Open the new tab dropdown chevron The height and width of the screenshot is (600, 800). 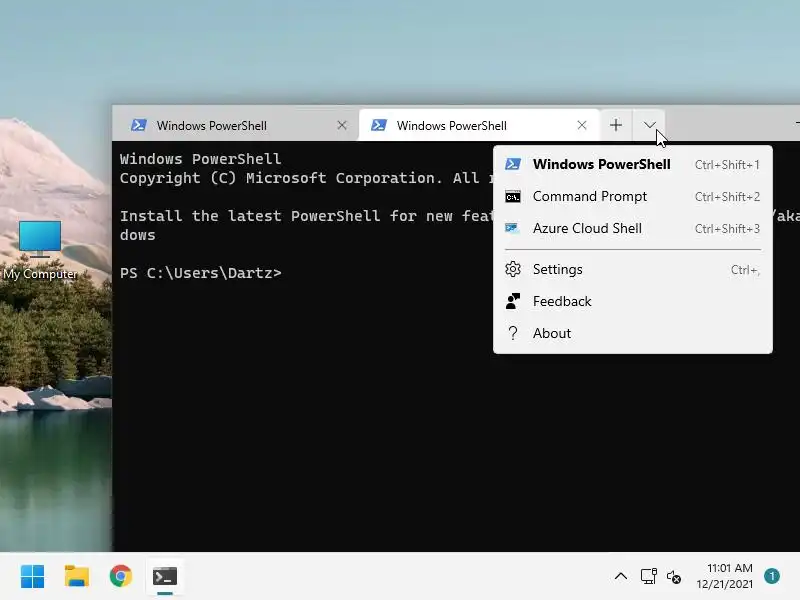pos(649,125)
